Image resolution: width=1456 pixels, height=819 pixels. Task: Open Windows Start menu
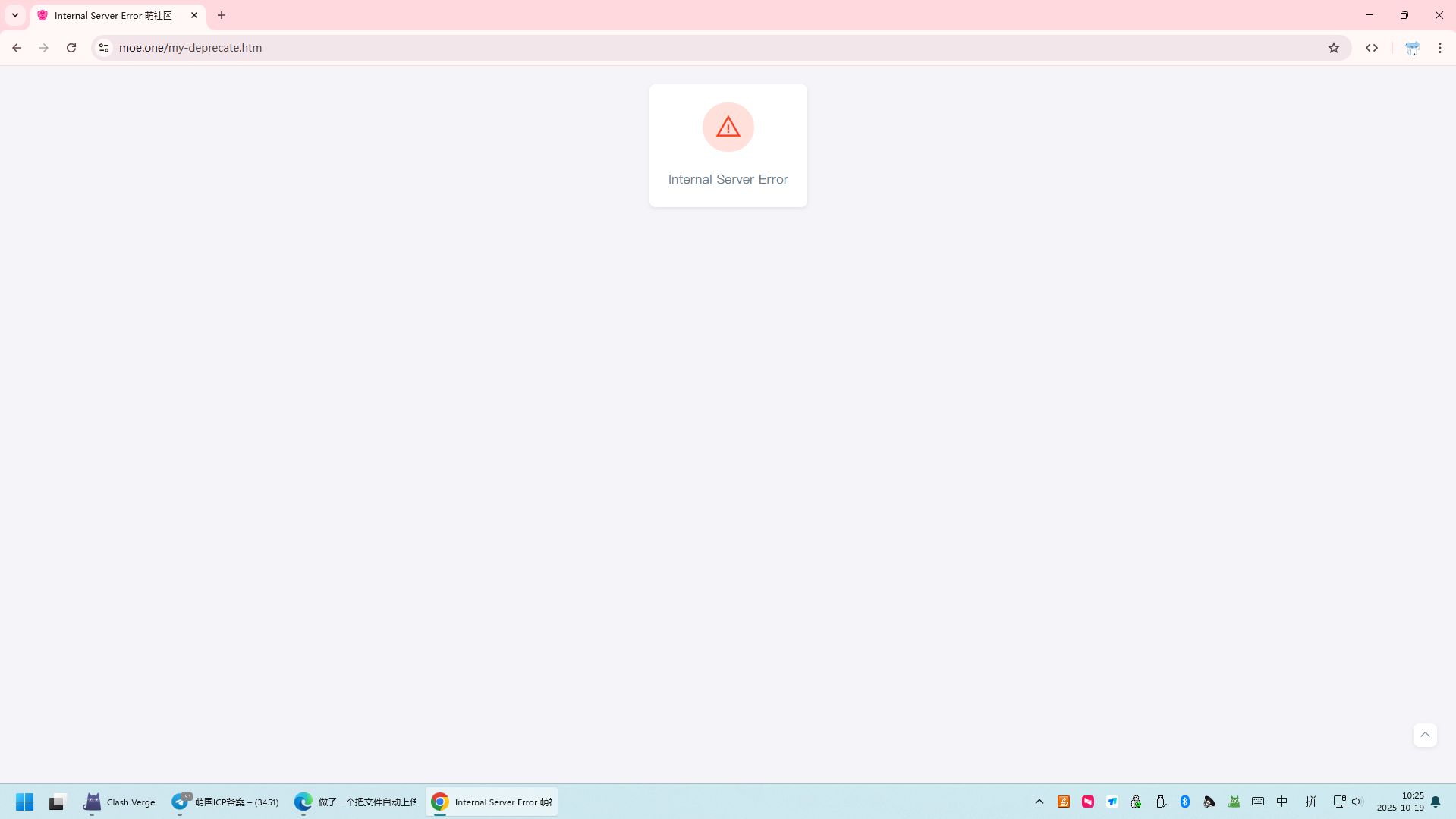25,802
